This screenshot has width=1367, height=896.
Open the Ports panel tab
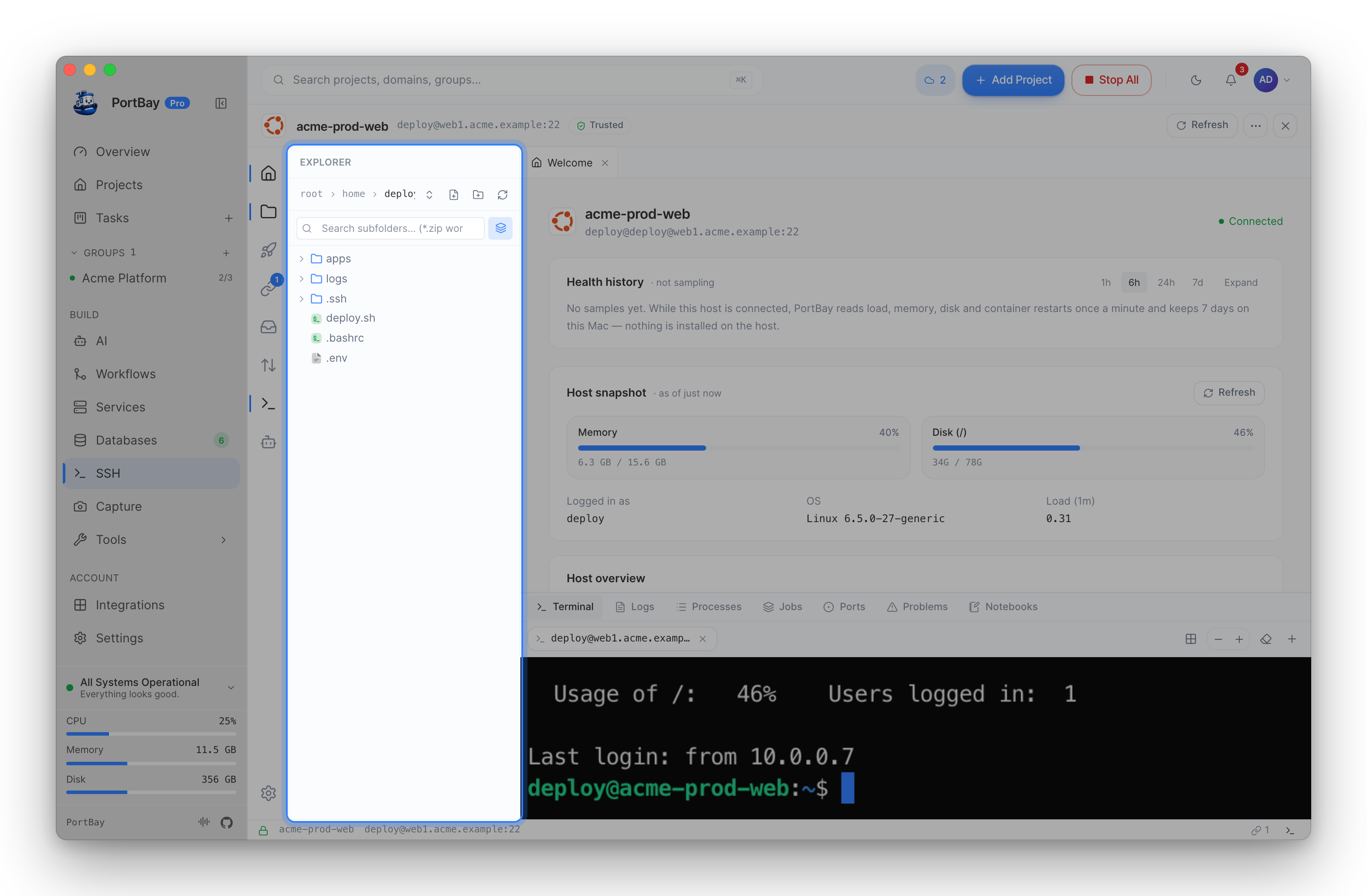coord(844,607)
